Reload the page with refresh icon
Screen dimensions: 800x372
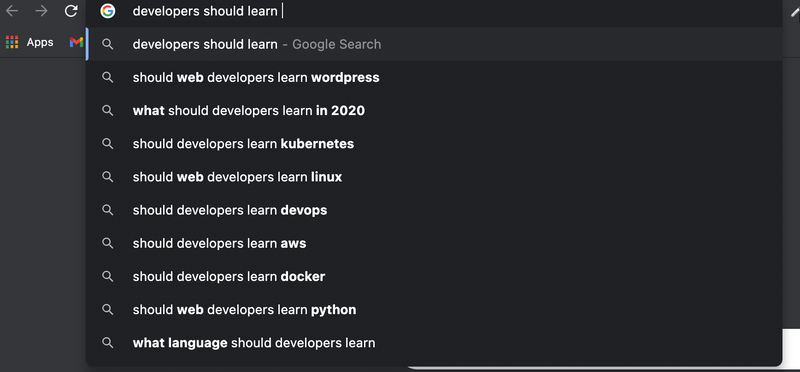pos(72,11)
